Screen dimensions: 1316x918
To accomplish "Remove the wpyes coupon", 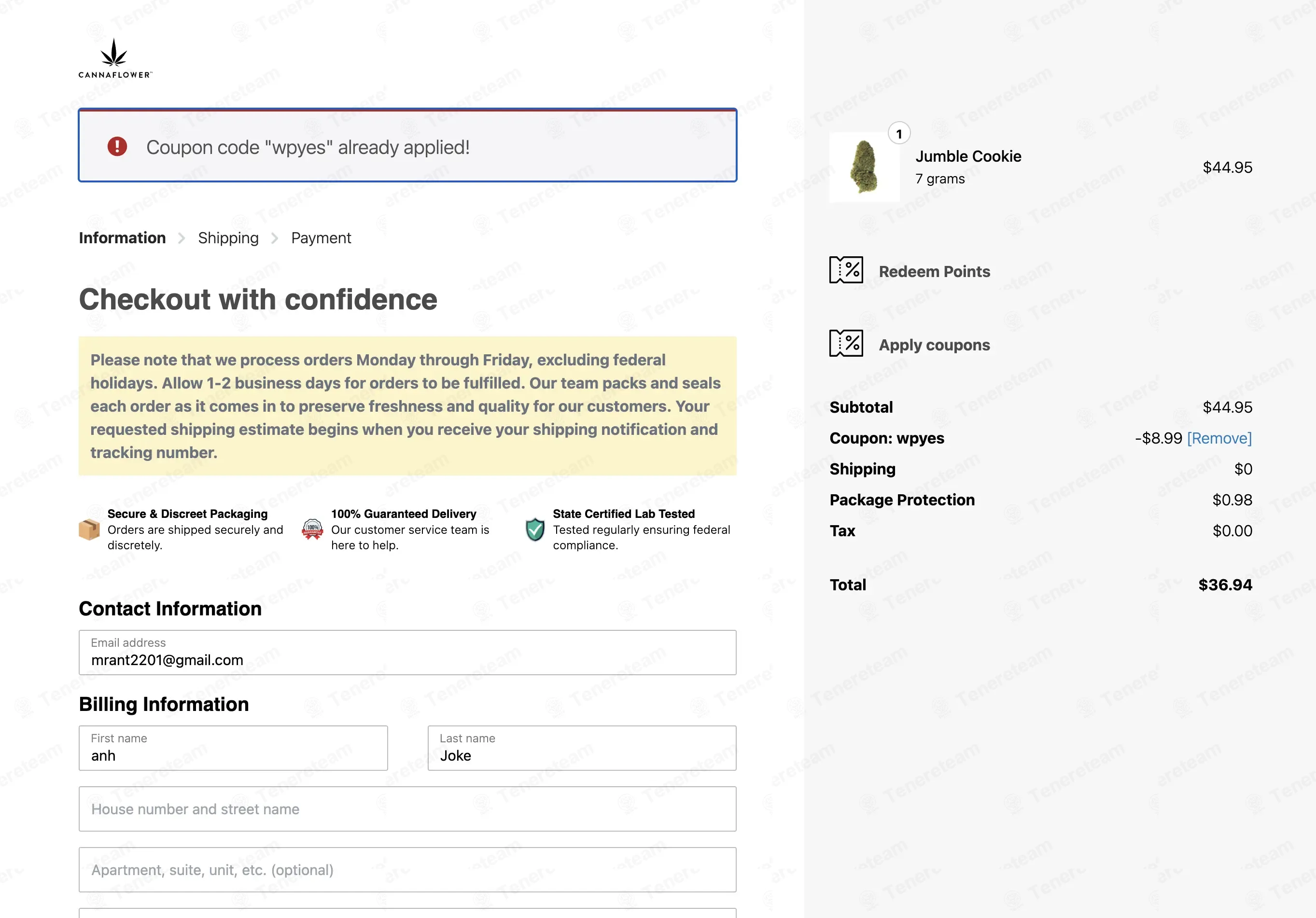I will (1219, 438).
